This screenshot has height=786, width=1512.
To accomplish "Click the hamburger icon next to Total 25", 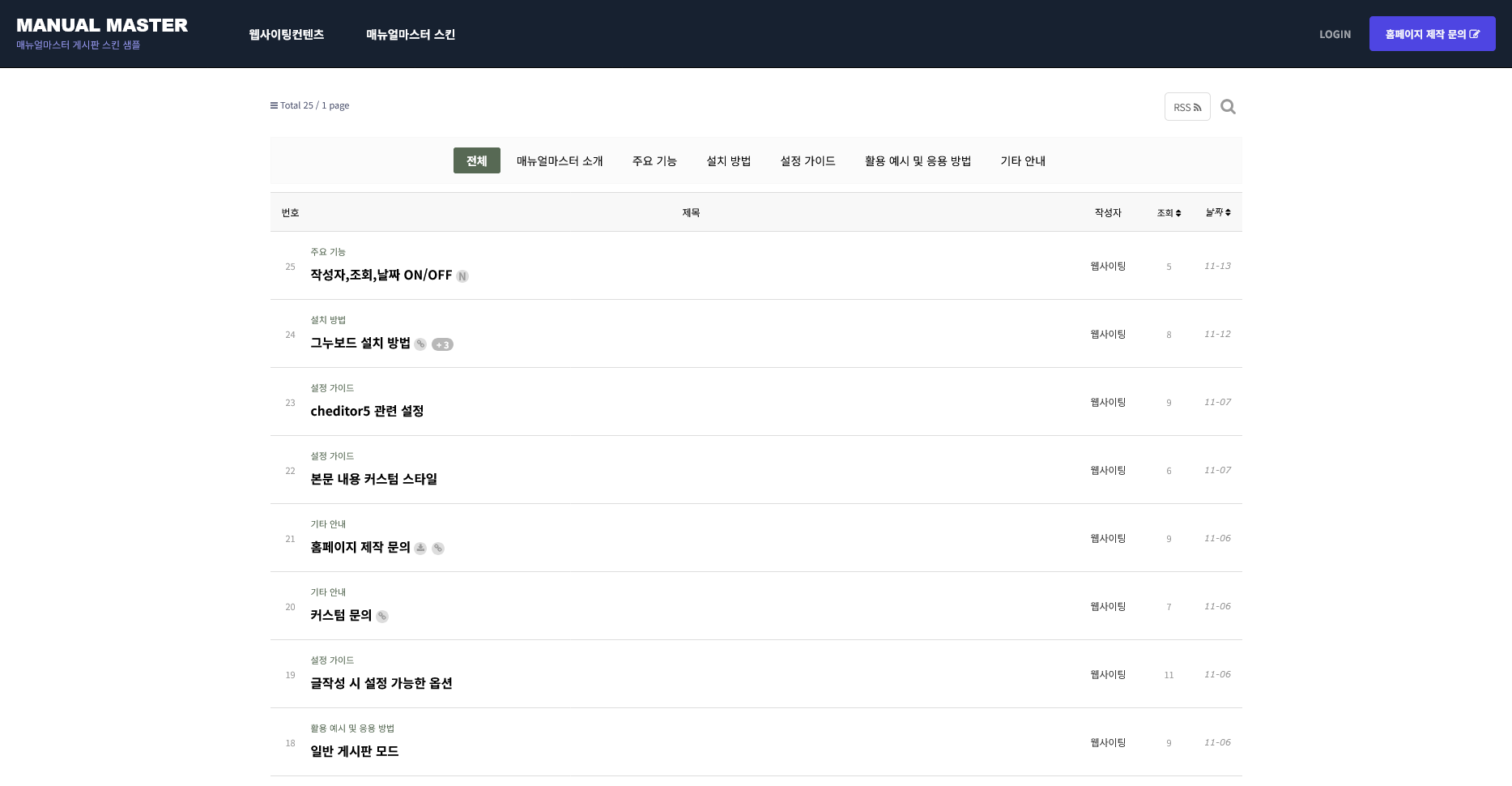I will click(274, 105).
